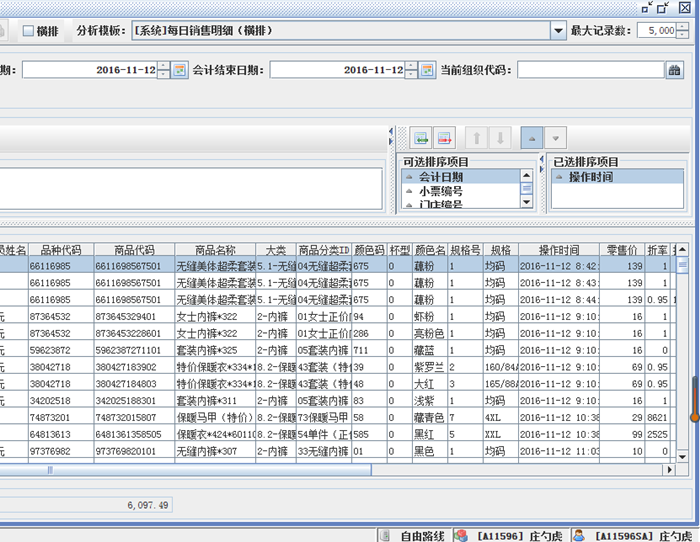Set descending sort order triangle button
The width and height of the screenshot is (700, 542).
point(556,137)
